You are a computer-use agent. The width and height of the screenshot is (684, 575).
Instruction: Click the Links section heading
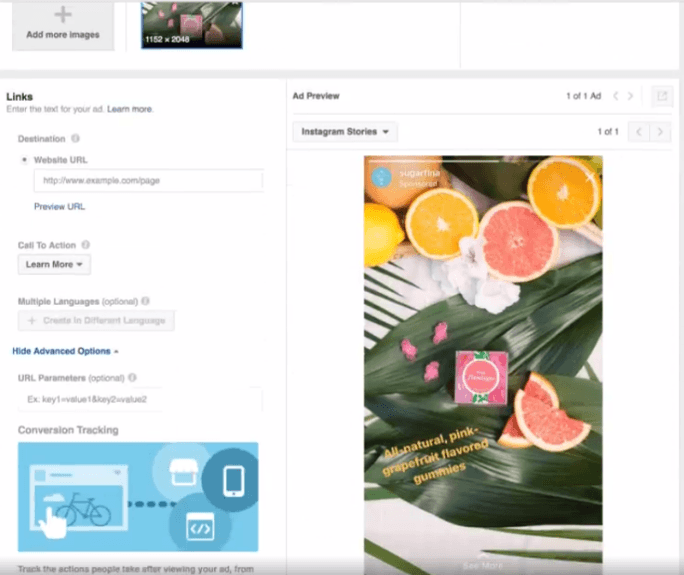pos(20,97)
